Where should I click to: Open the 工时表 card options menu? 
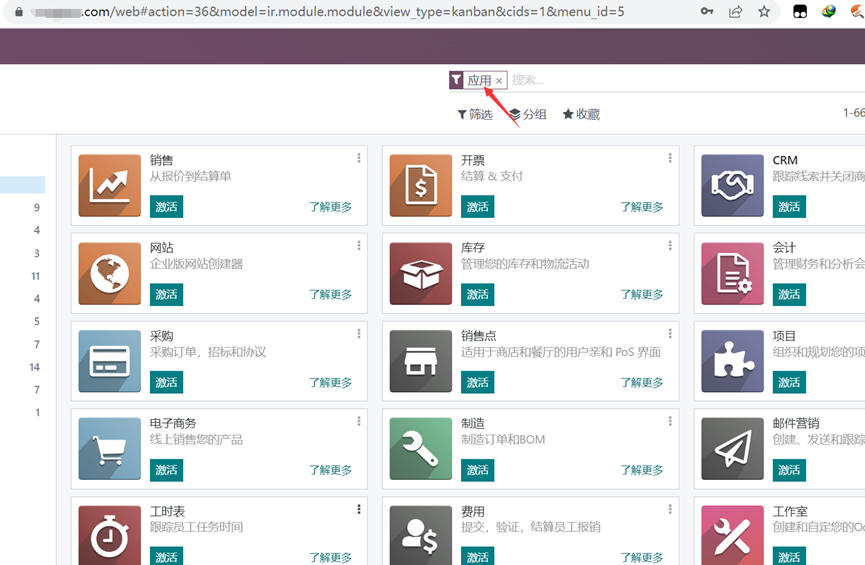tap(359, 509)
